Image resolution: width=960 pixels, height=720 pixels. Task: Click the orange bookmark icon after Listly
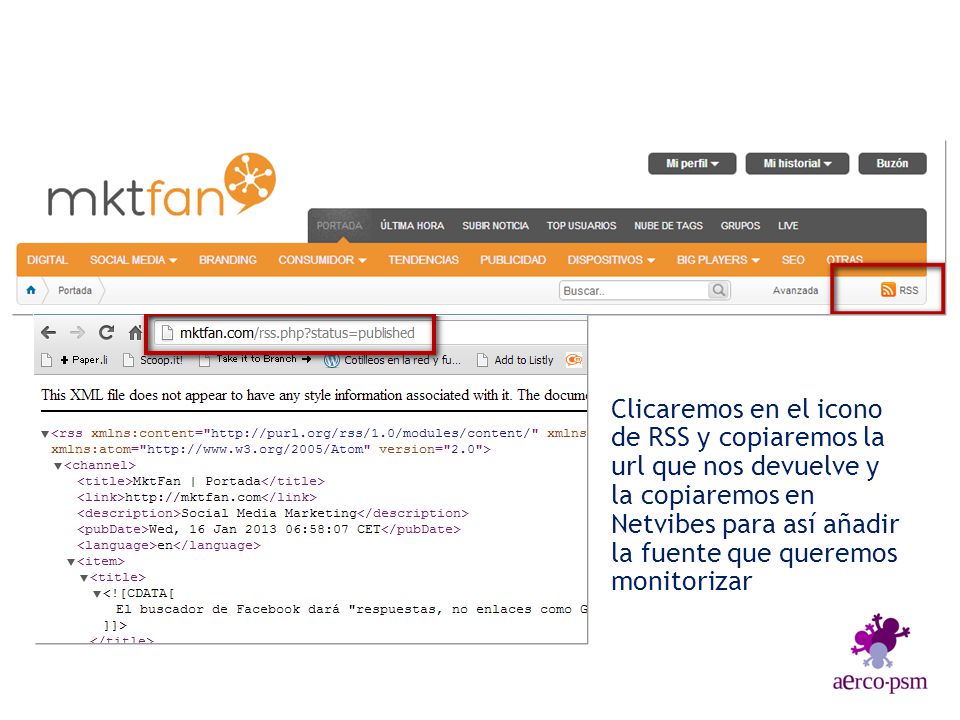(x=574, y=360)
